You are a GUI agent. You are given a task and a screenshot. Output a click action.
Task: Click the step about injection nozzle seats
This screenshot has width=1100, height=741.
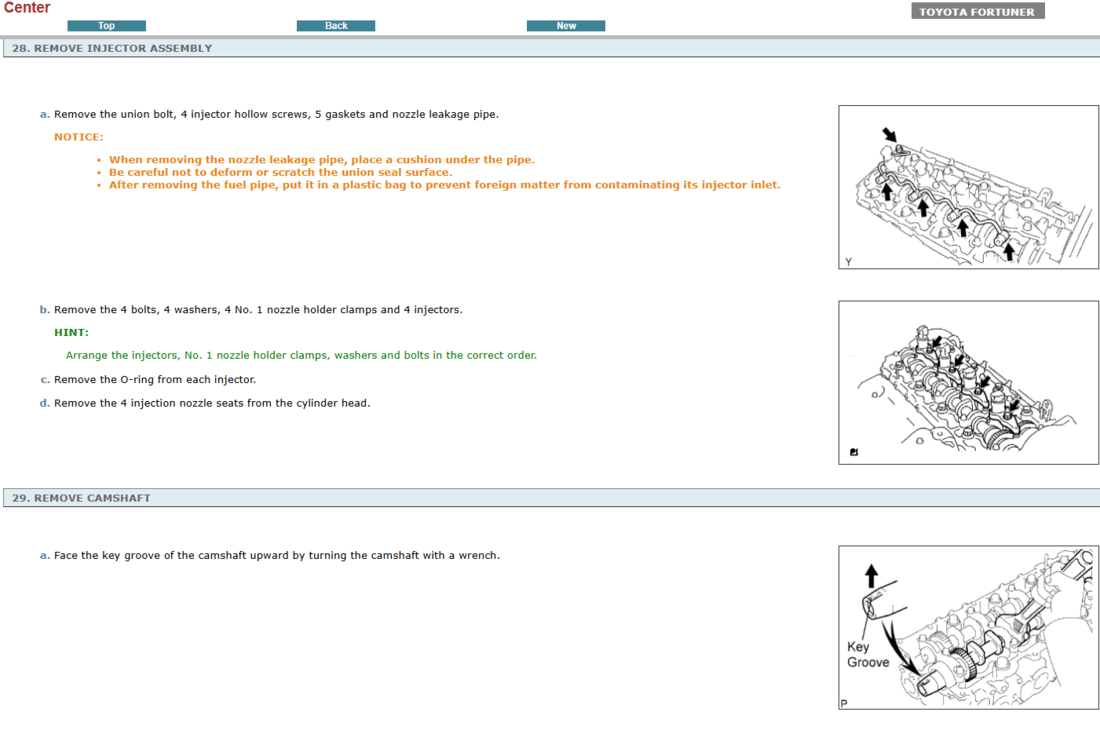[212, 404]
